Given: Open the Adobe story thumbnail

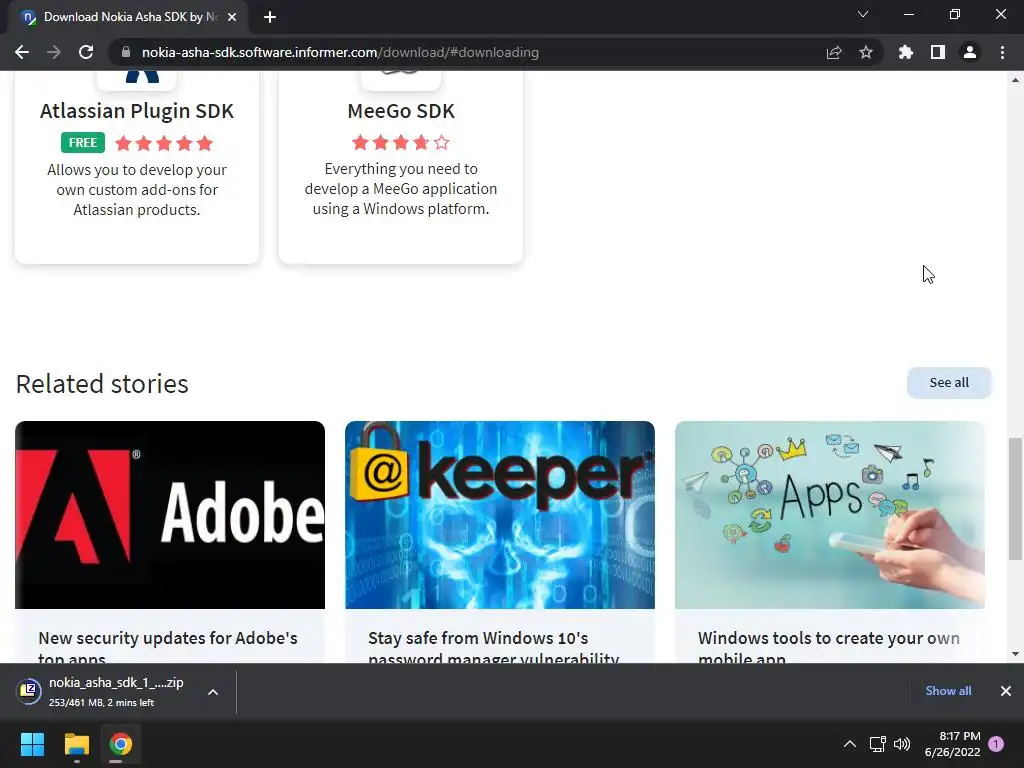Looking at the screenshot, I should (x=170, y=515).
